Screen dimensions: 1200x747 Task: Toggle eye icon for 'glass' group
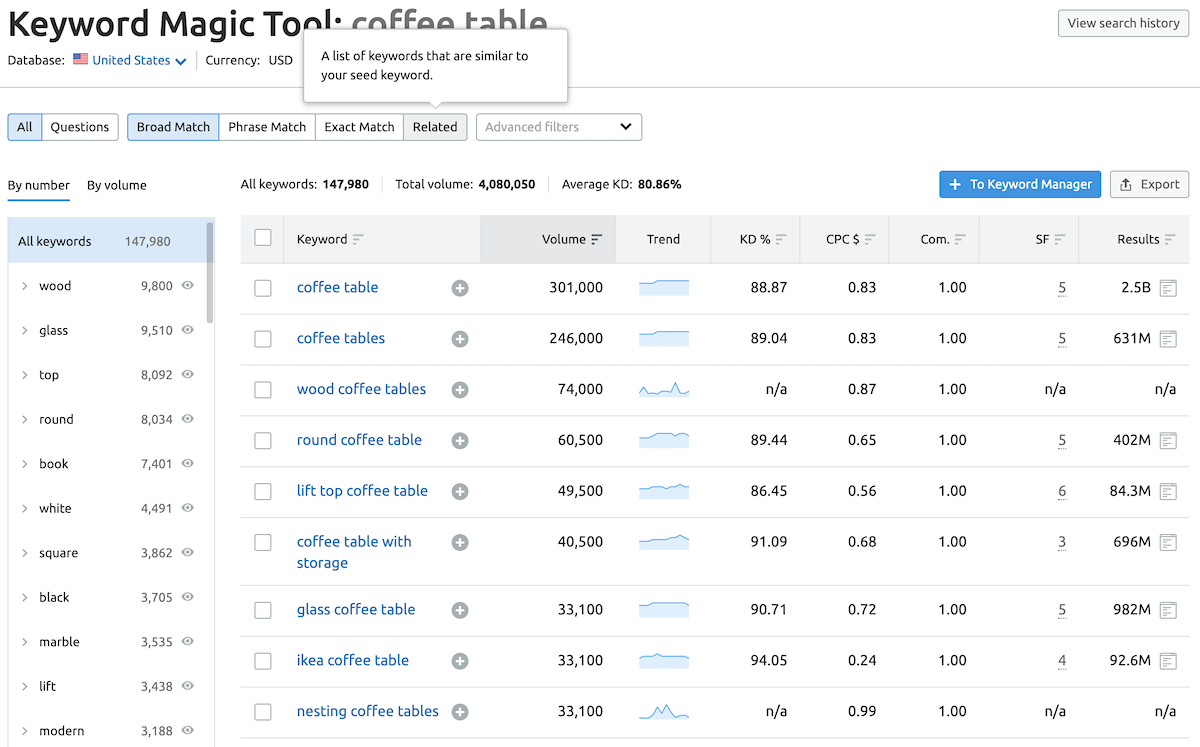[x=187, y=330]
